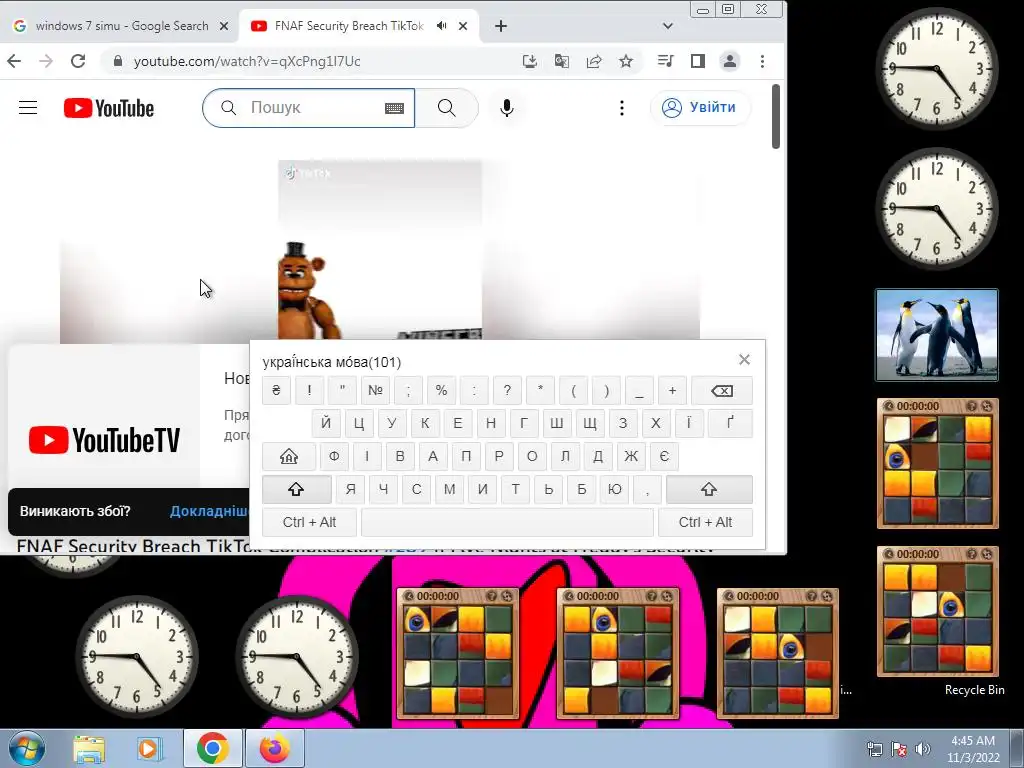Image resolution: width=1024 pixels, height=768 pixels.
Task: Toggle right Ctrl + Alt key
Action: click(705, 522)
